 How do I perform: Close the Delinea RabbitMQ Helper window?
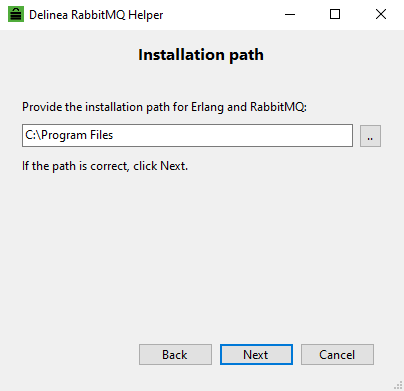(x=381, y=14)
